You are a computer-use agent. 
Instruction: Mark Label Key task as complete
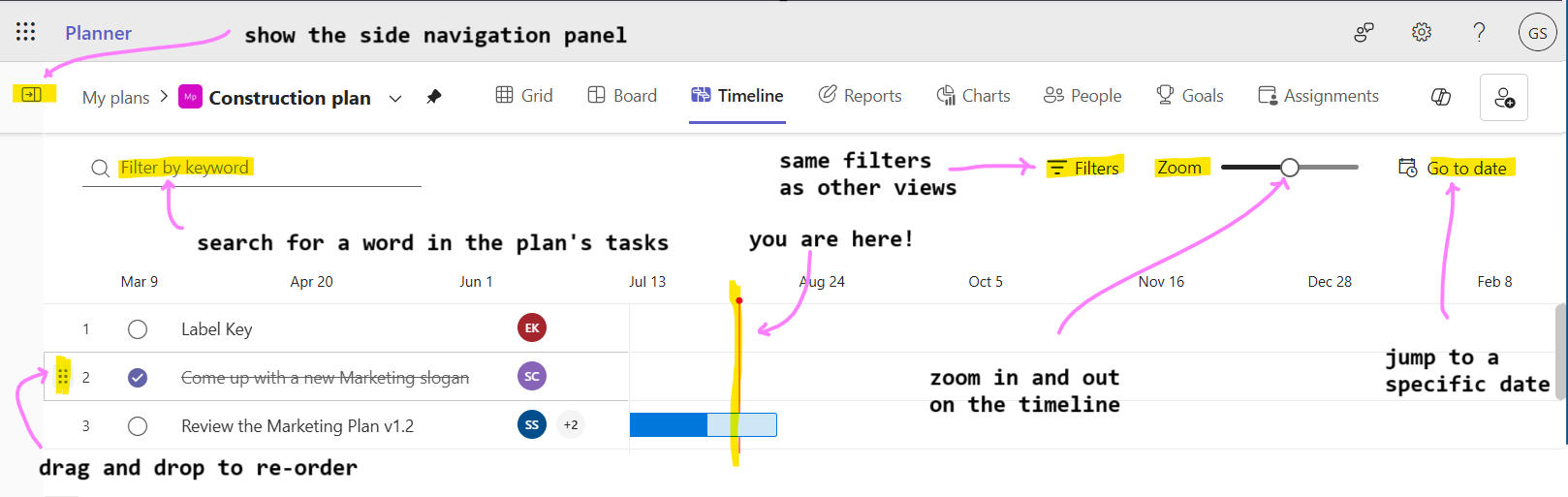138,329
